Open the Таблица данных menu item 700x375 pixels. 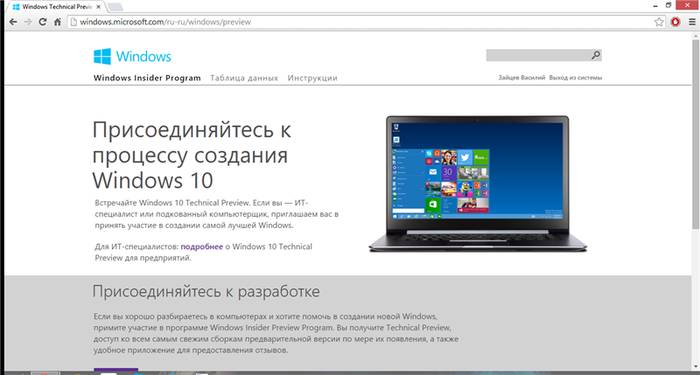(x=244, y=78)
